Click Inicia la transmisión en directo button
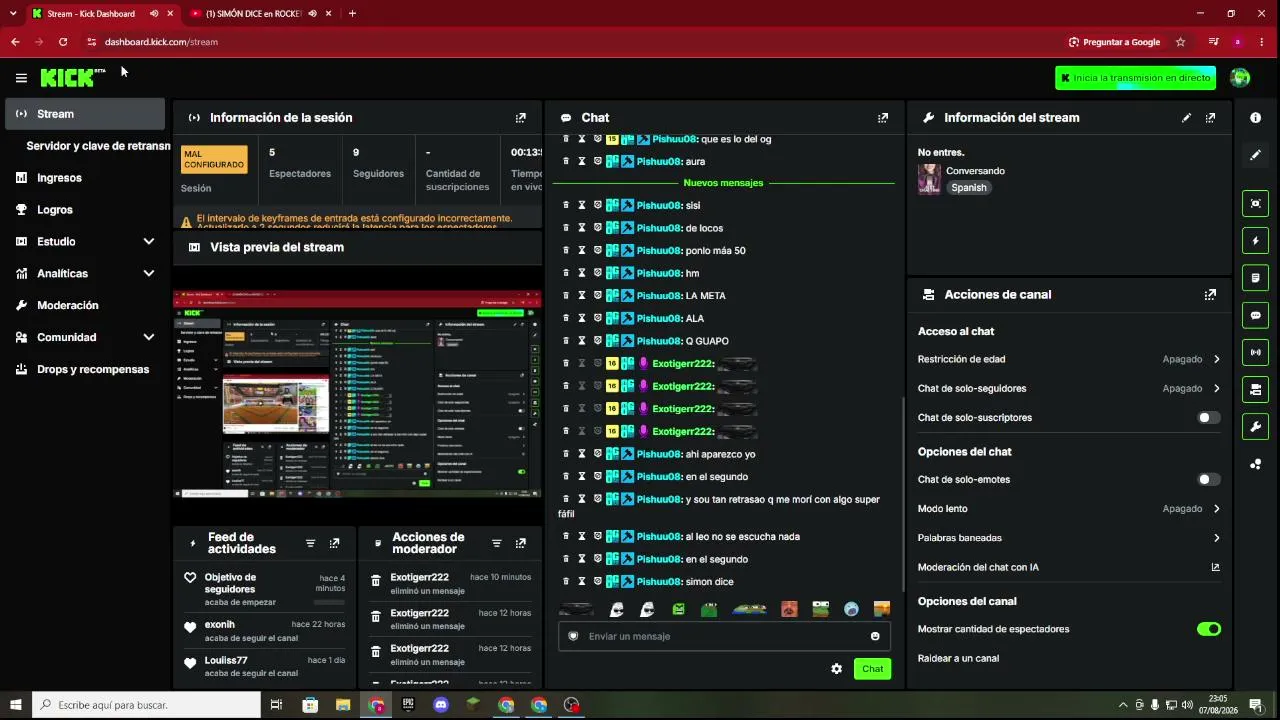1280x720 pixels. (1135, 78)
